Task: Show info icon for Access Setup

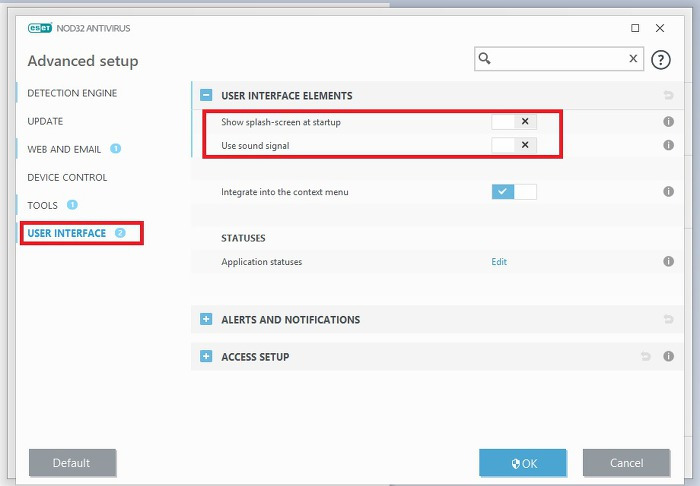Action: pyautogui.click(x=668, y=356)
